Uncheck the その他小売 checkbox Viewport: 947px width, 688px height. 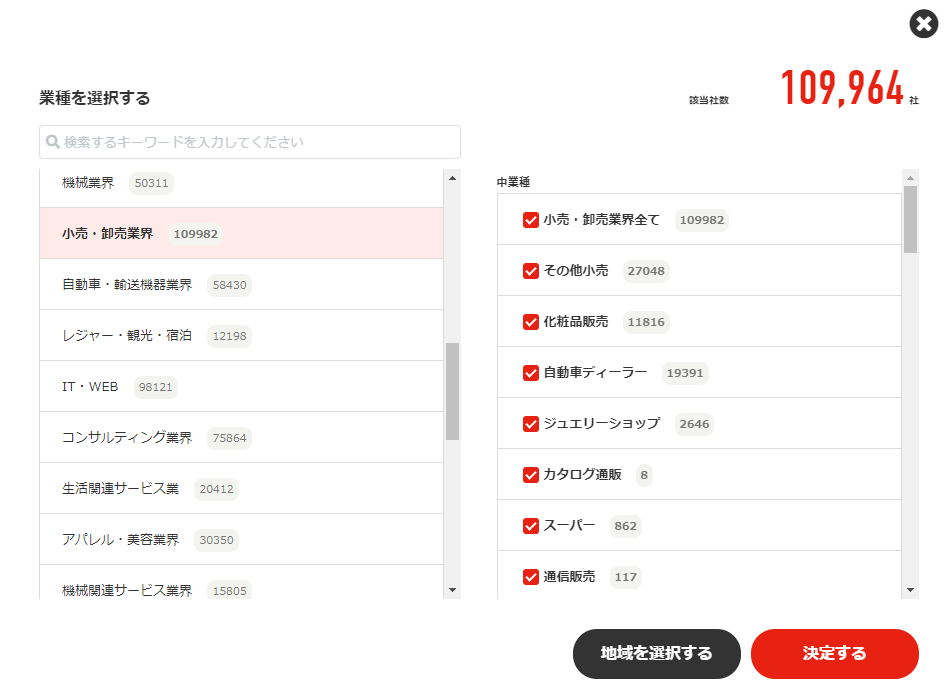[531, 271]
